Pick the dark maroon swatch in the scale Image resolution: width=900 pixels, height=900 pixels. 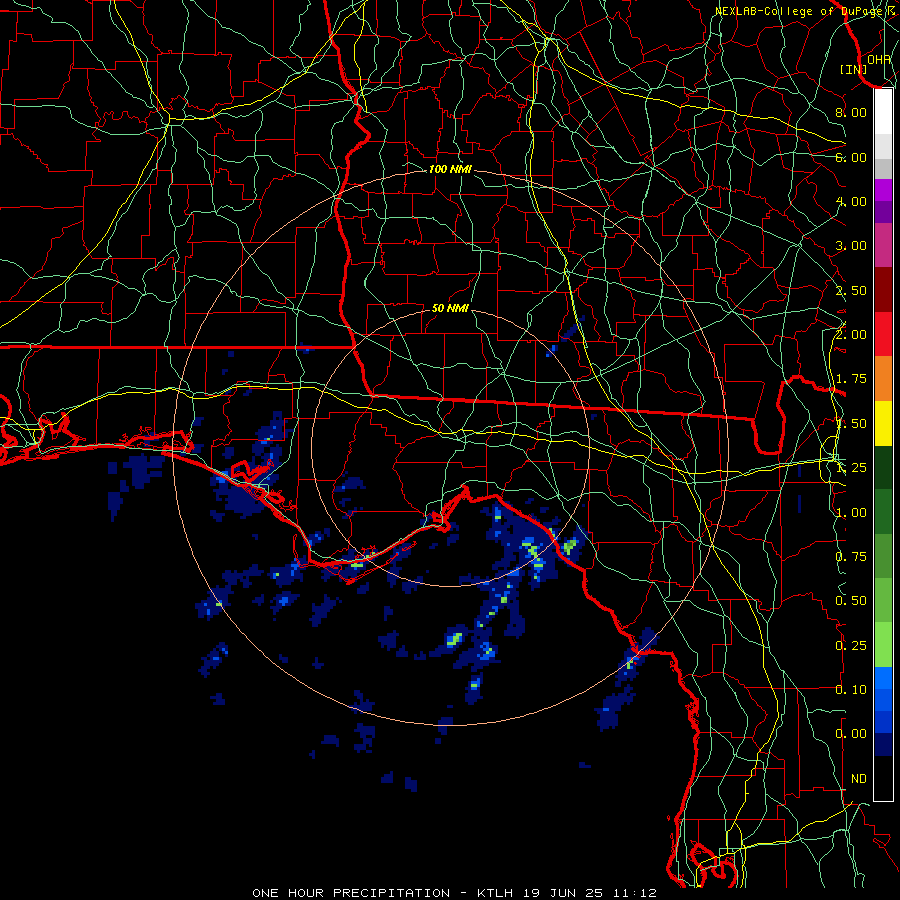[883, 290]
